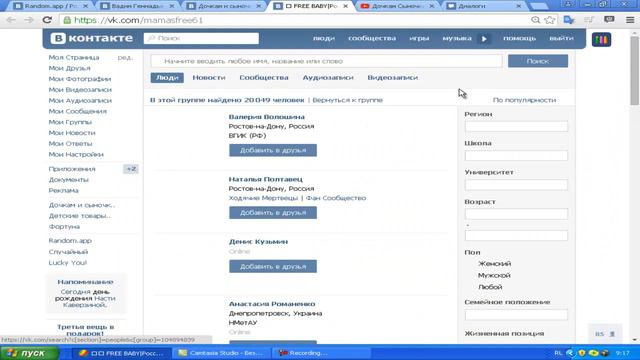Add Денис Кузьмин to friends

coord(273,267)
